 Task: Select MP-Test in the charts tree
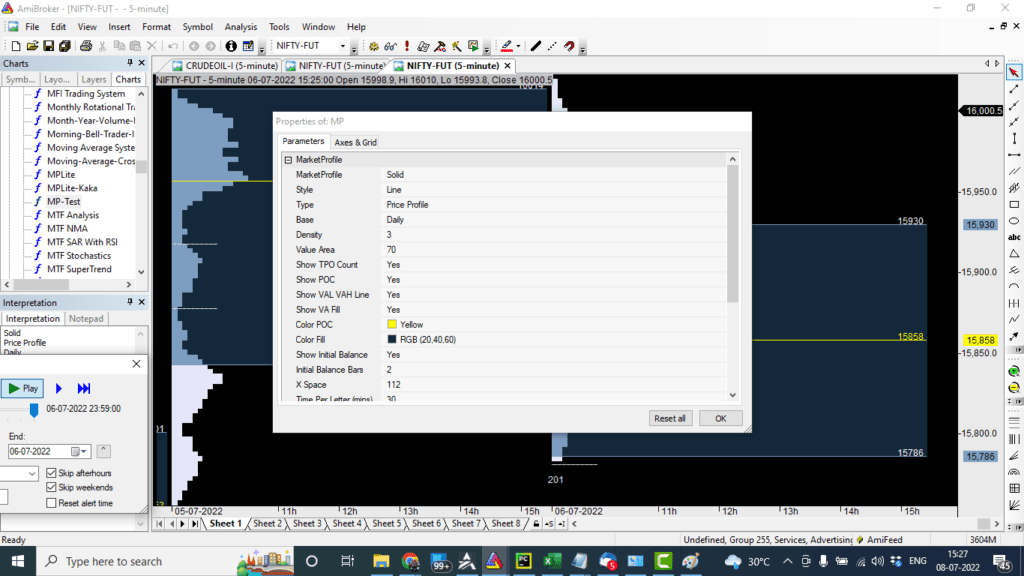(x=63, y=202)
